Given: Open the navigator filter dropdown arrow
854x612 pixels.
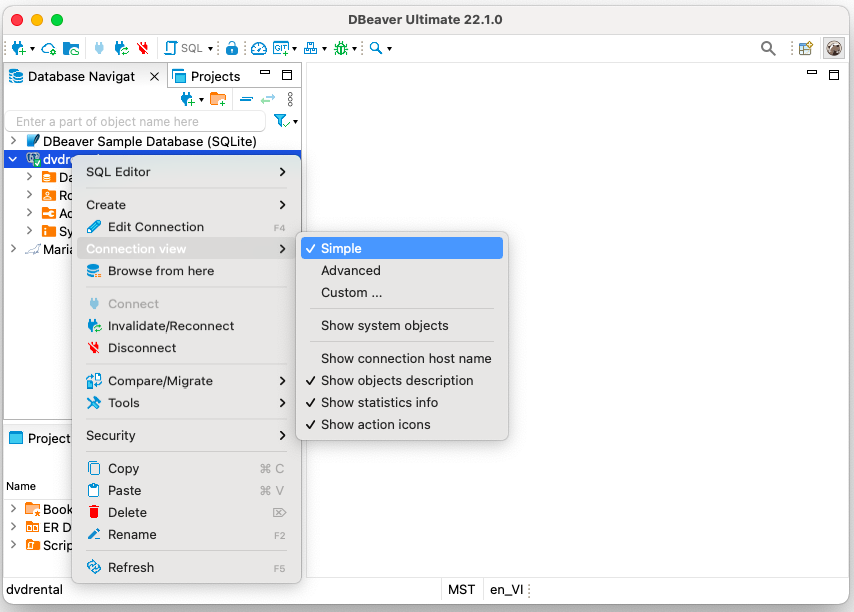Looking at the screenshot, I should 295,122.
